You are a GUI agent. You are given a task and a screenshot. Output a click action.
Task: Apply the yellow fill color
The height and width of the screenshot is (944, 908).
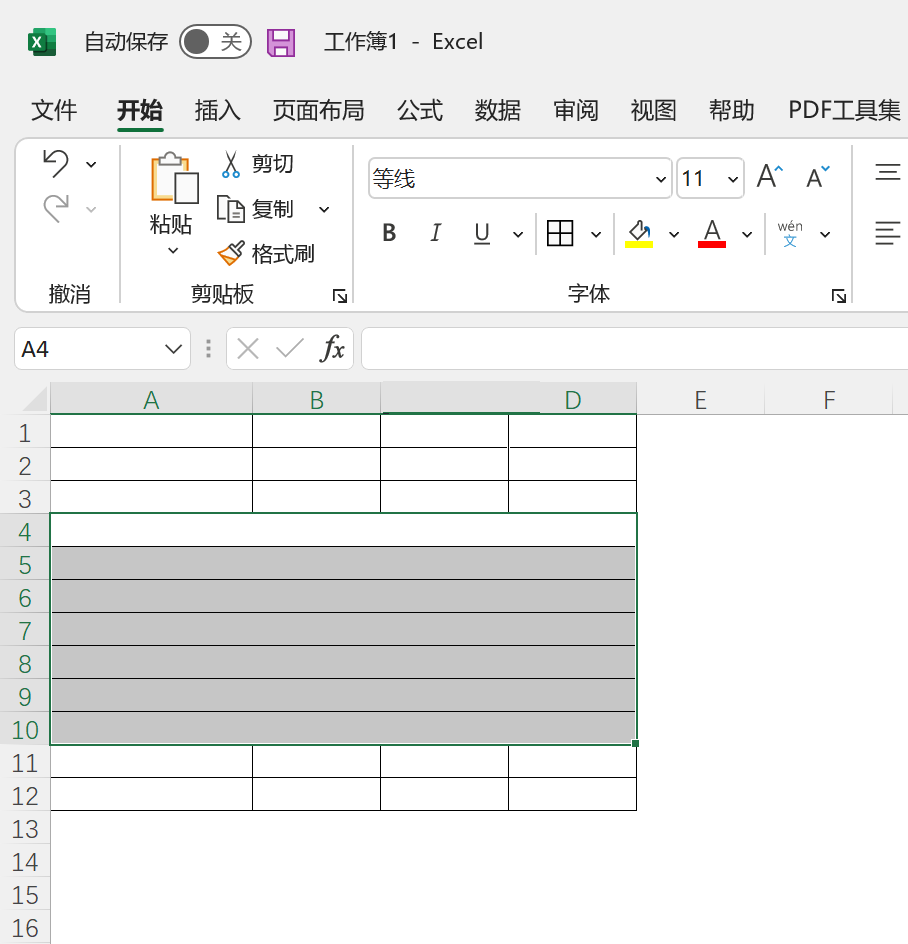(x=639, y=234)
